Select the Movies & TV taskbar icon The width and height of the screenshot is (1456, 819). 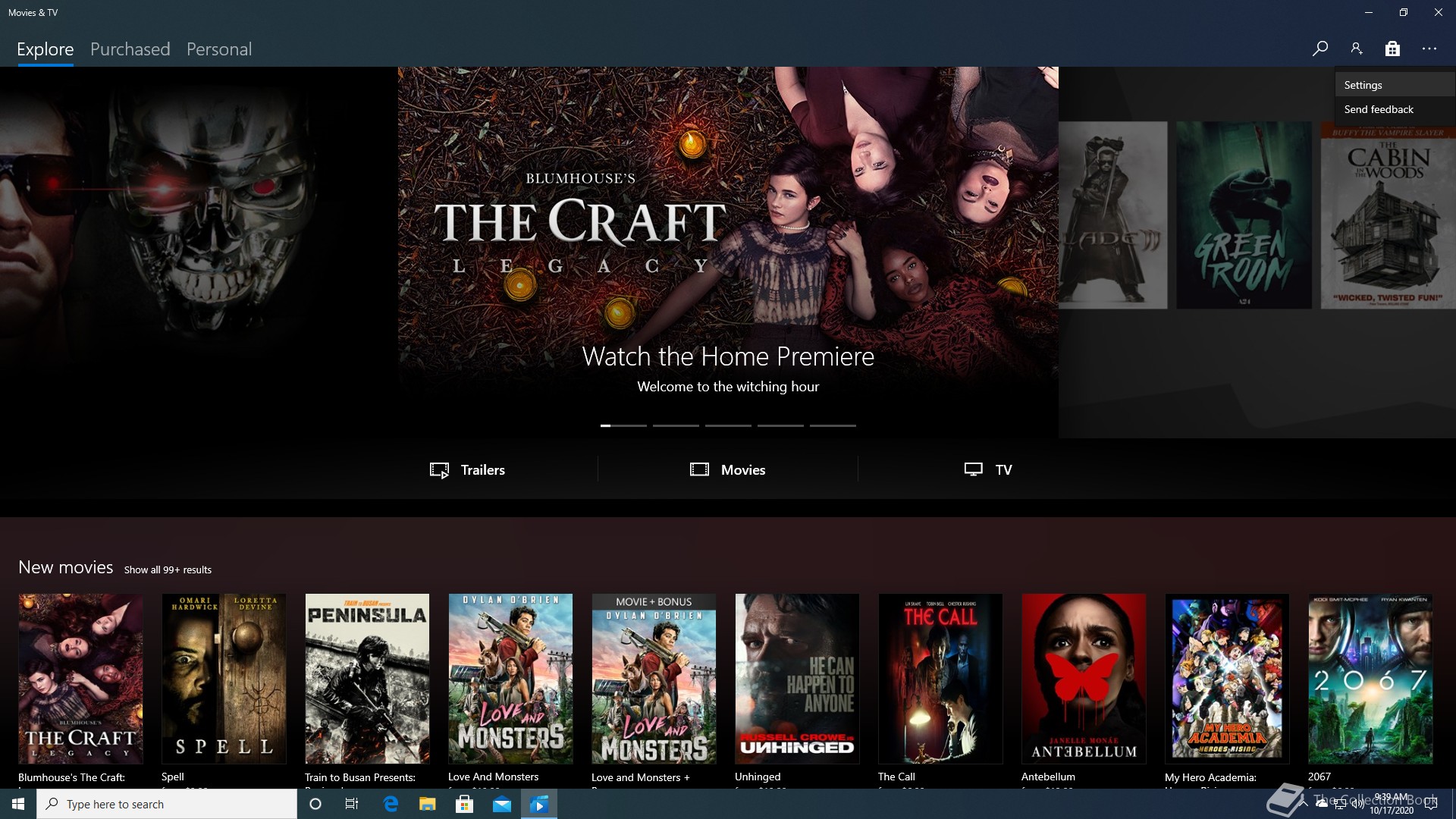point(539,804)
